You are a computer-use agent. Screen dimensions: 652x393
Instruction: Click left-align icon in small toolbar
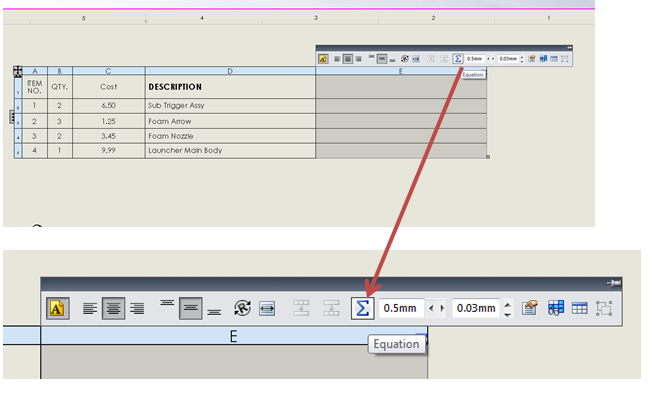coord(337,59)
